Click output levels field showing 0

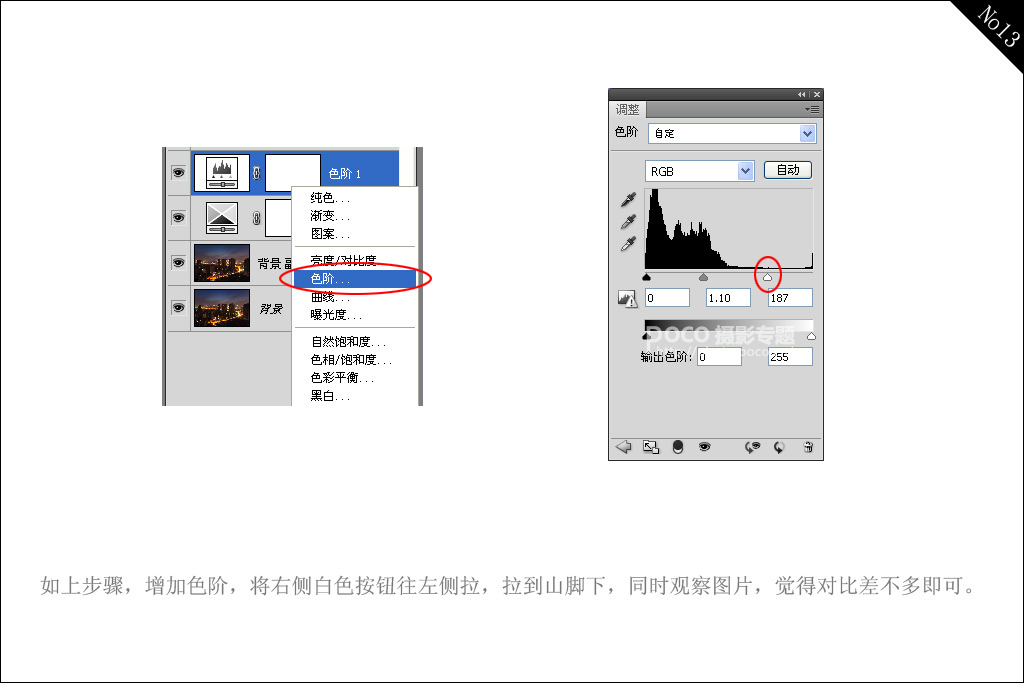click(719, 357)
